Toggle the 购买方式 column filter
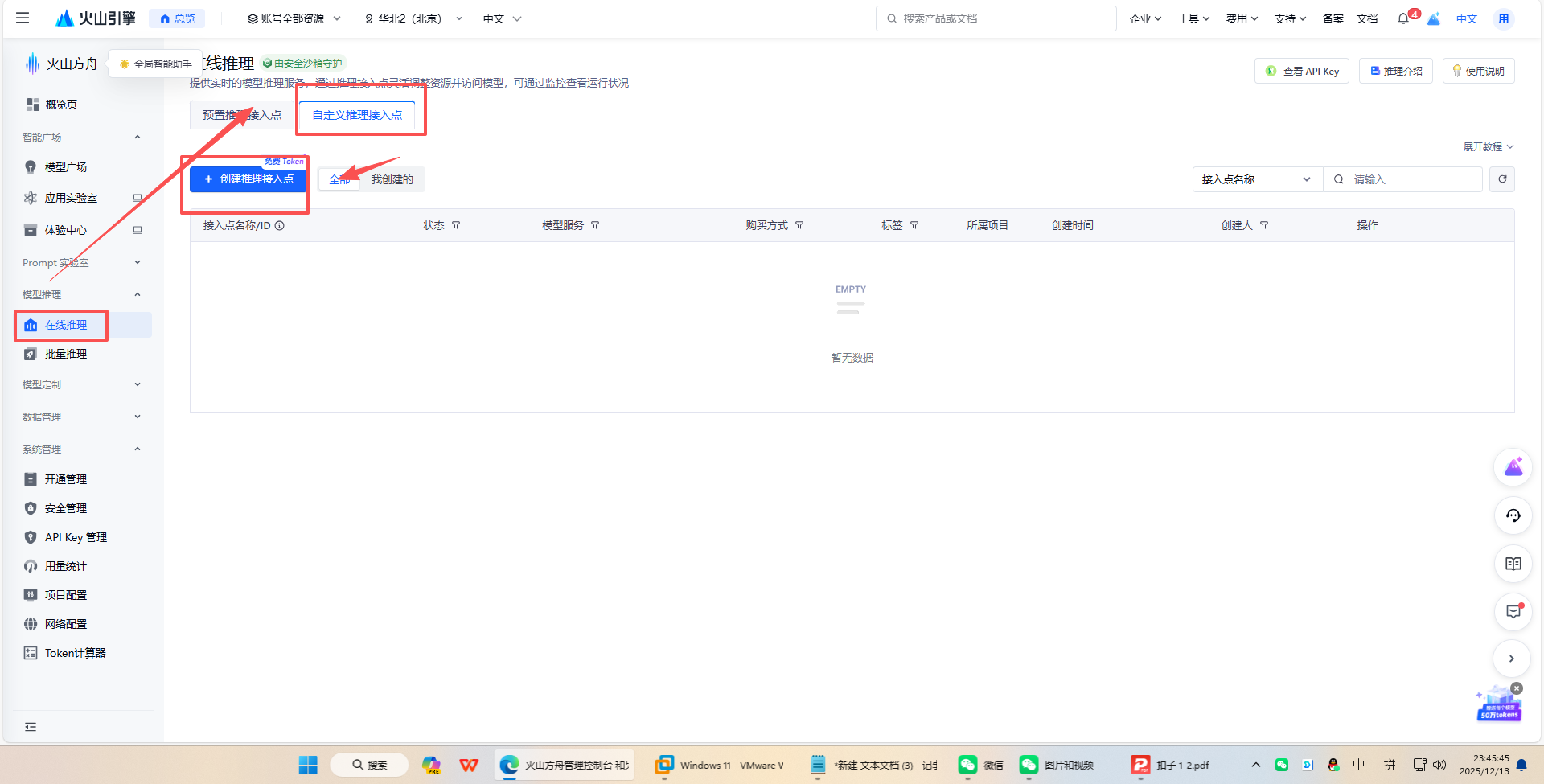Image resolution: width=1544 pixels, height=784 pixels. 799,225
